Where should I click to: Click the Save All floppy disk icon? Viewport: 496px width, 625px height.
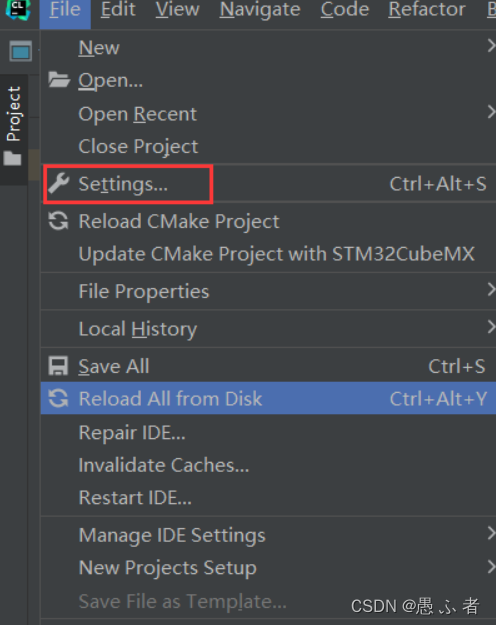point(59,366)
